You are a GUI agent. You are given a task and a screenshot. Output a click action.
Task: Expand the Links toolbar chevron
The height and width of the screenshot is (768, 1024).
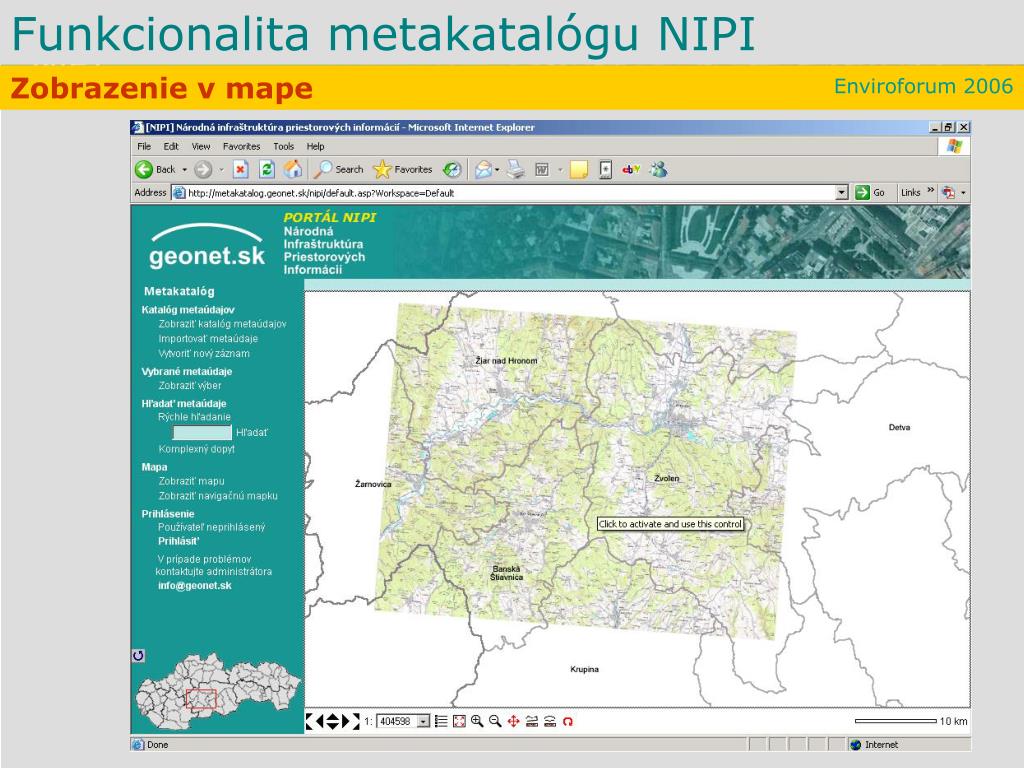click(x=931, y=191)
